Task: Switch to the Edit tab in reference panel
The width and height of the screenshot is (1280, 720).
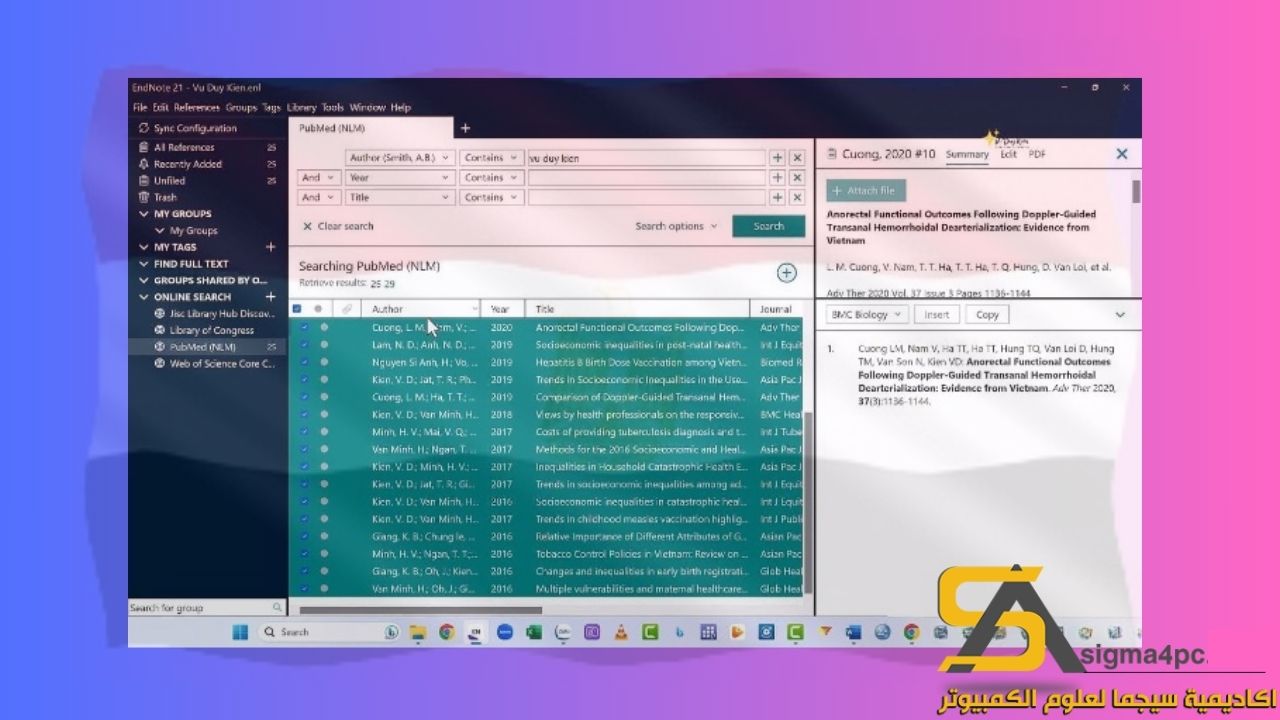Action: click(x=1008, y=154)
